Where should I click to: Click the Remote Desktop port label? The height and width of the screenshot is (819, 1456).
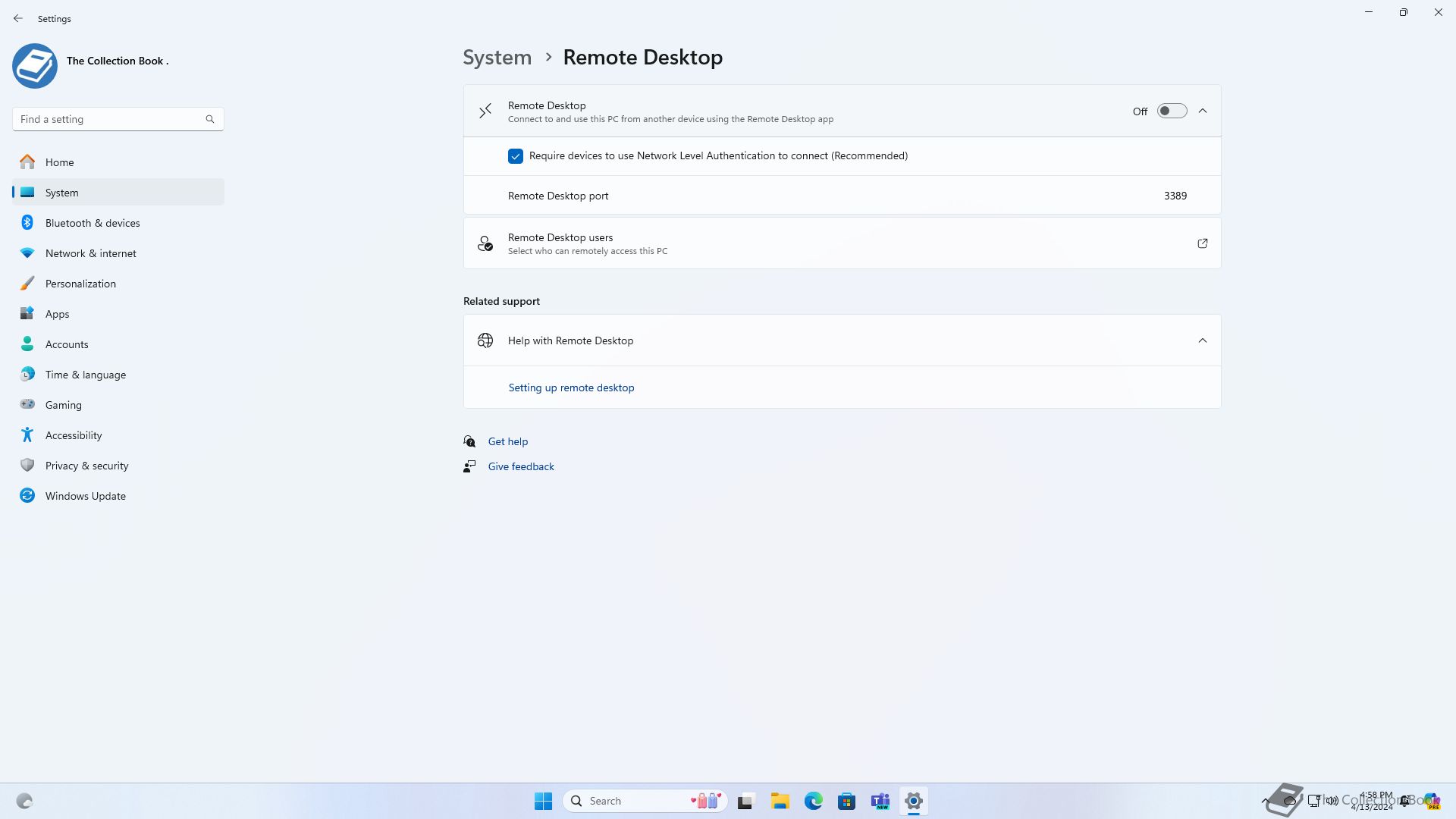[558, 196]
